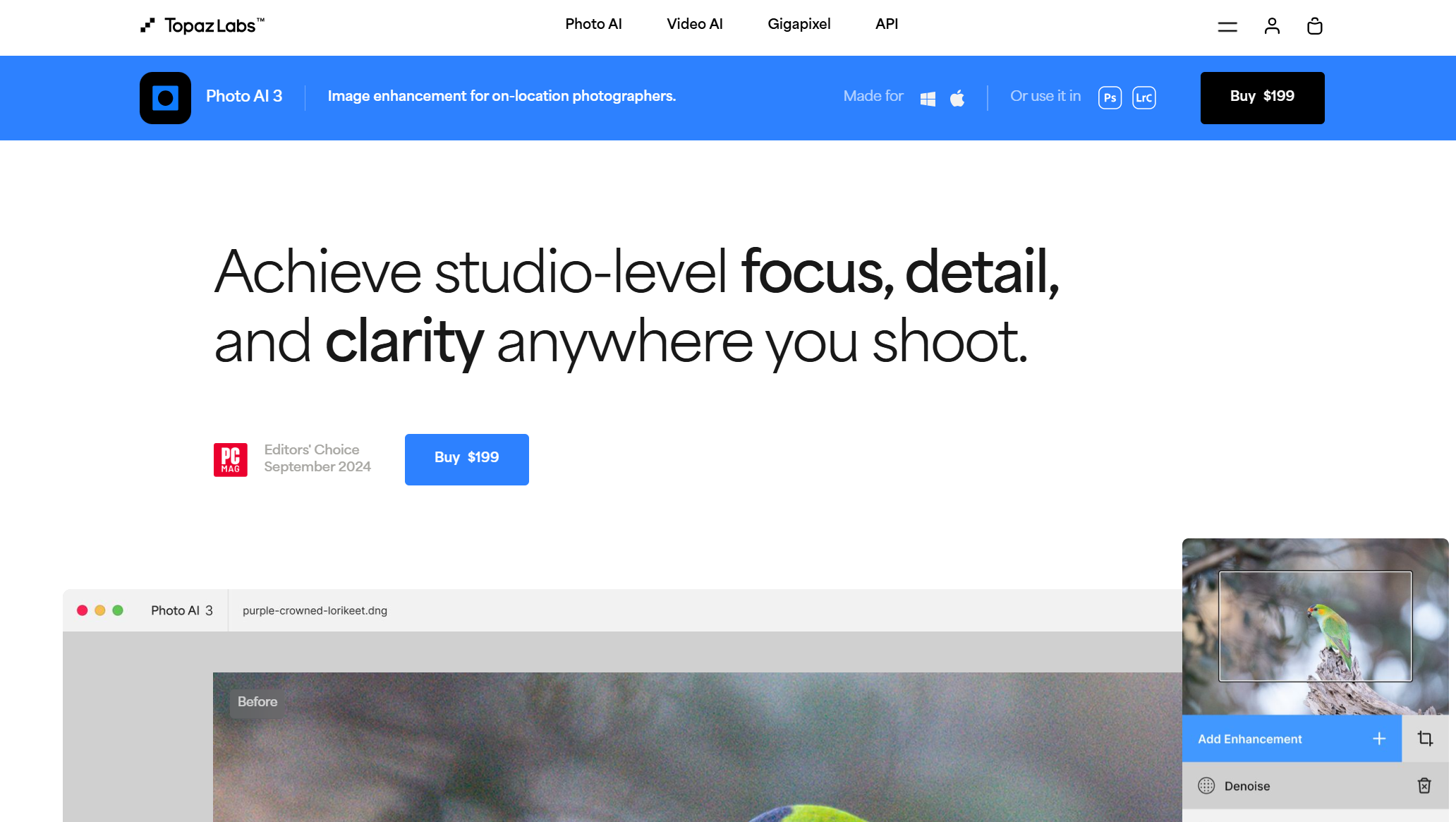1456x822 pixels.
Task: Open the hamburger menu icon
Action: coord(1227,27)
